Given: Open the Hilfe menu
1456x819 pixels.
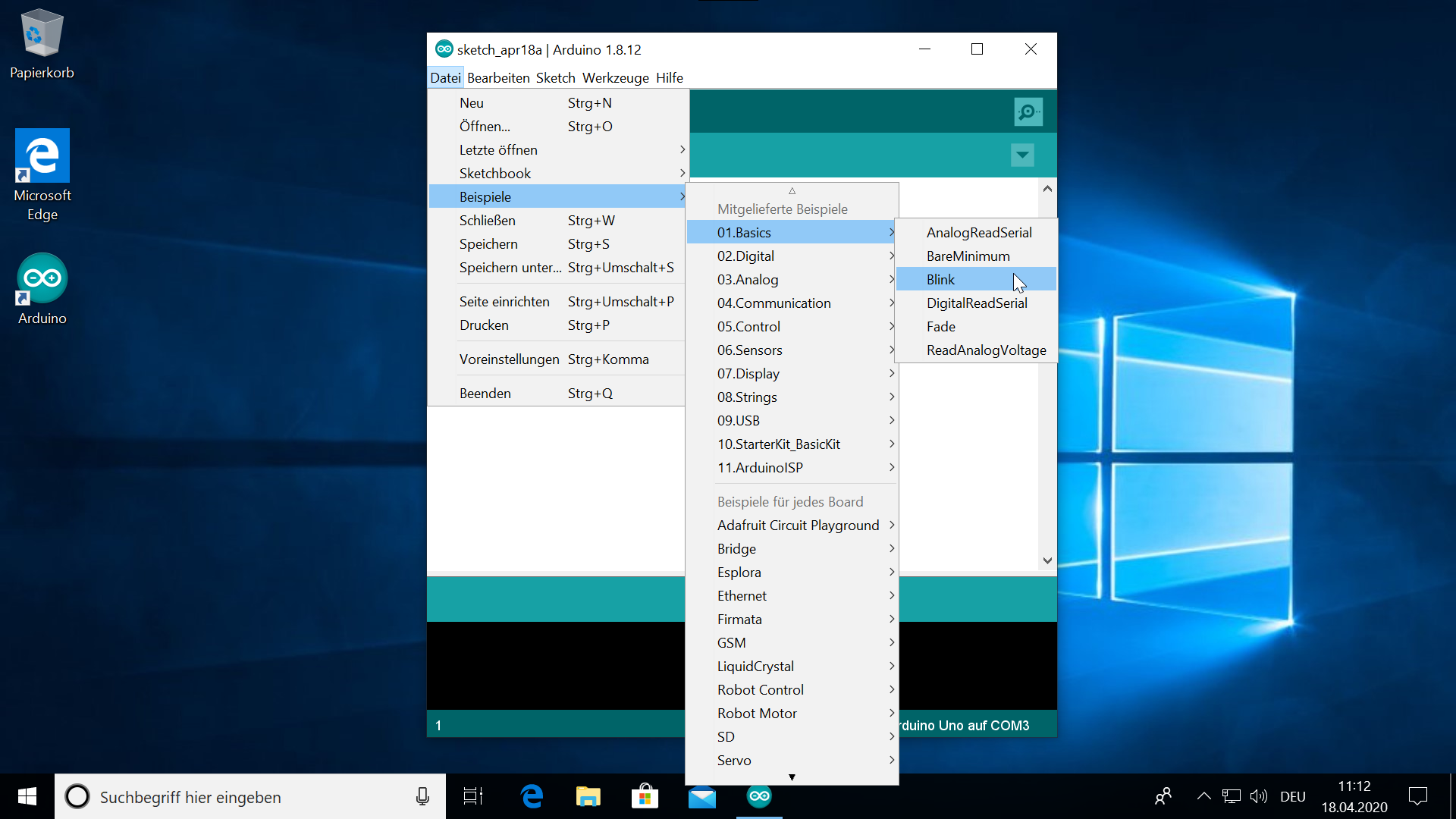Looking at the screenshot, I should click(669, 77).
